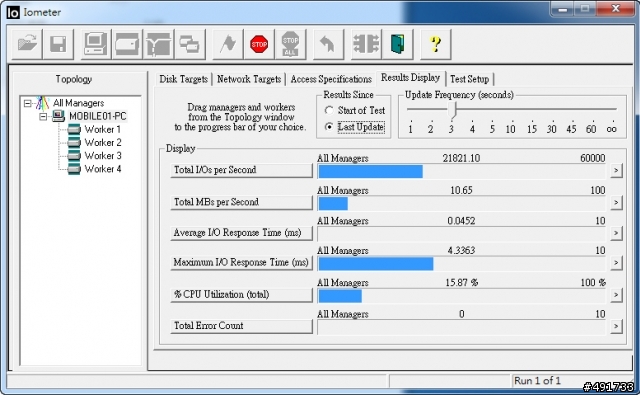This screenshot has width=640, height=395.
Task: Select Worker 1 in topology tree
Action: 102,129
